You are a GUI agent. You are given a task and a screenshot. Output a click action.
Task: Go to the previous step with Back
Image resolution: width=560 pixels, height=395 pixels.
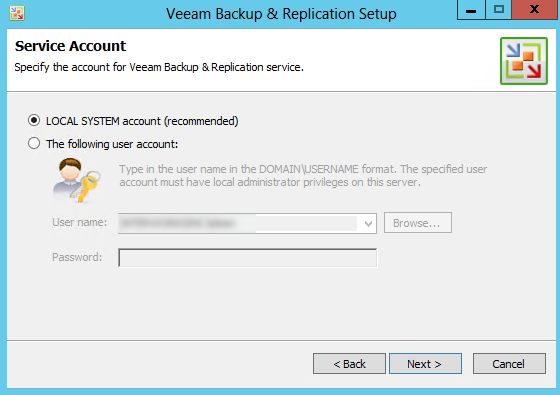[349, 364]
